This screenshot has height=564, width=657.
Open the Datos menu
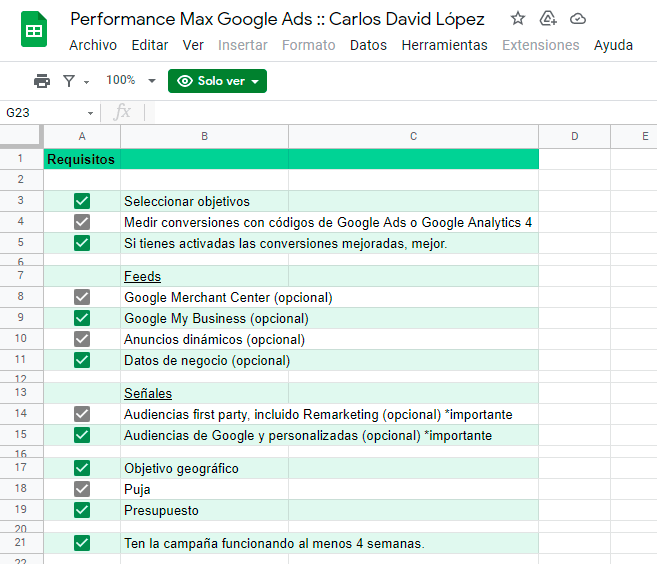(x=368, y=45)
